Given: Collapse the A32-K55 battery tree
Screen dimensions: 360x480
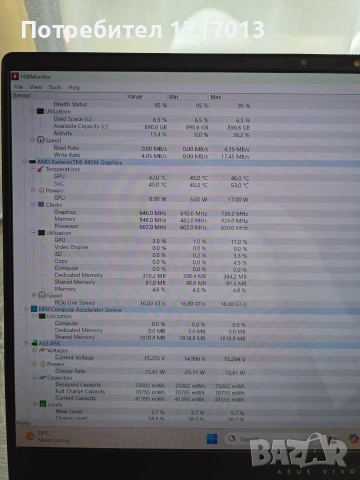Looking at the screenshot, I should [x=26, y=343].
